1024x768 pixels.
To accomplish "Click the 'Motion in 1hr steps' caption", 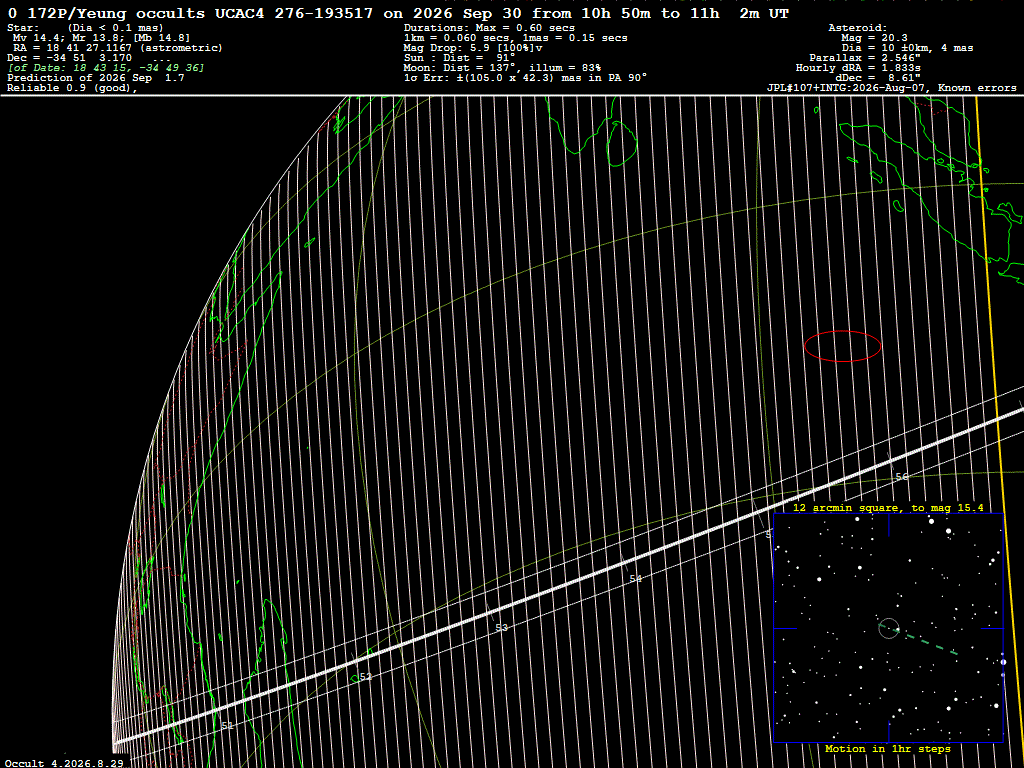I will click(888, 748).
